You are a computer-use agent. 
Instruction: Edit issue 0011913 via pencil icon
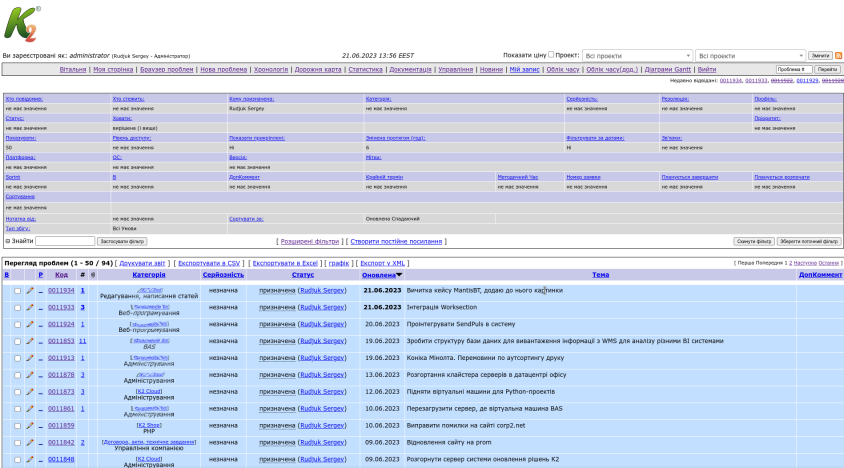pos(30,358)
